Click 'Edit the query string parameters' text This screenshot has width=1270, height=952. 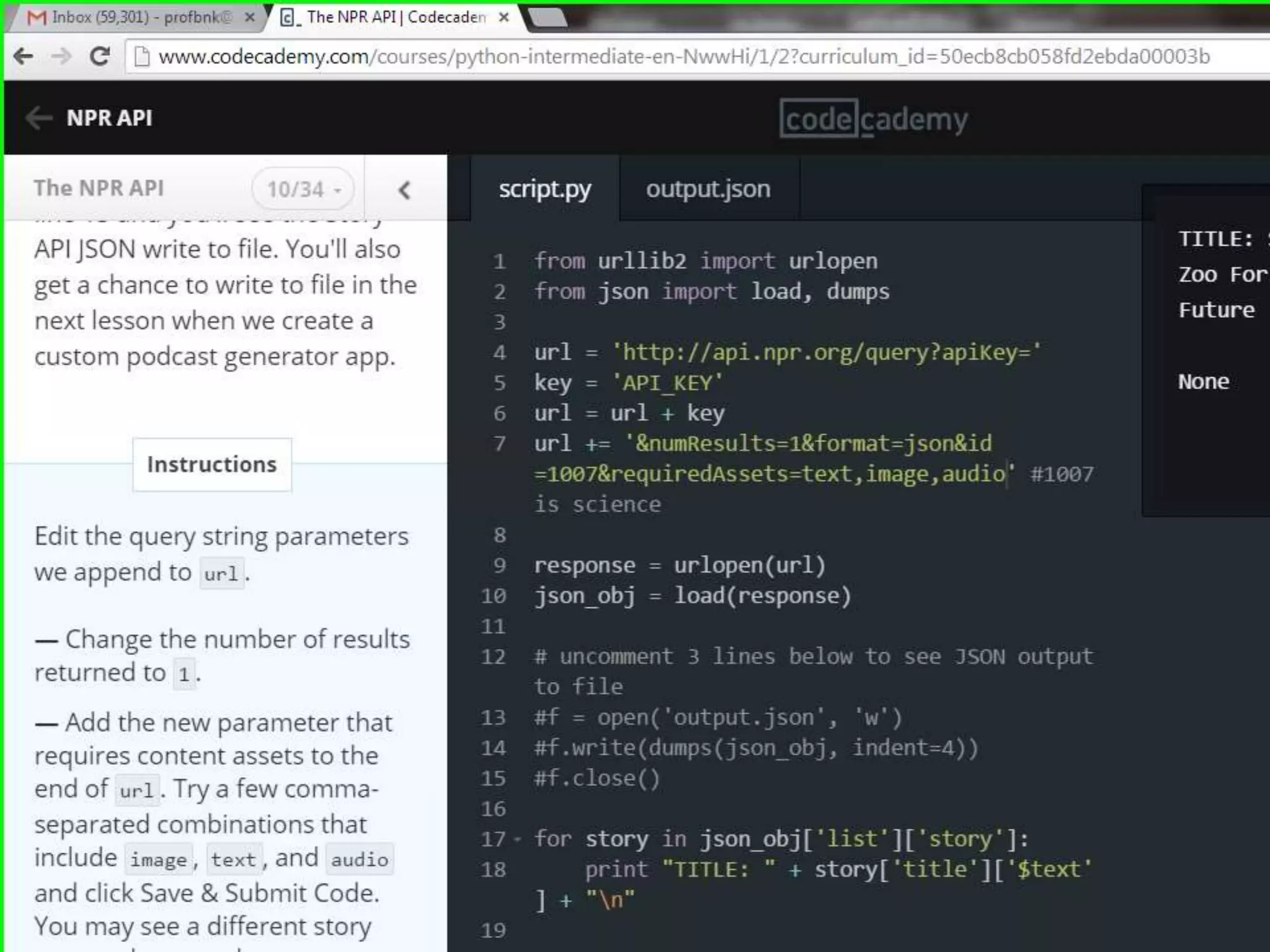(221, 536)
